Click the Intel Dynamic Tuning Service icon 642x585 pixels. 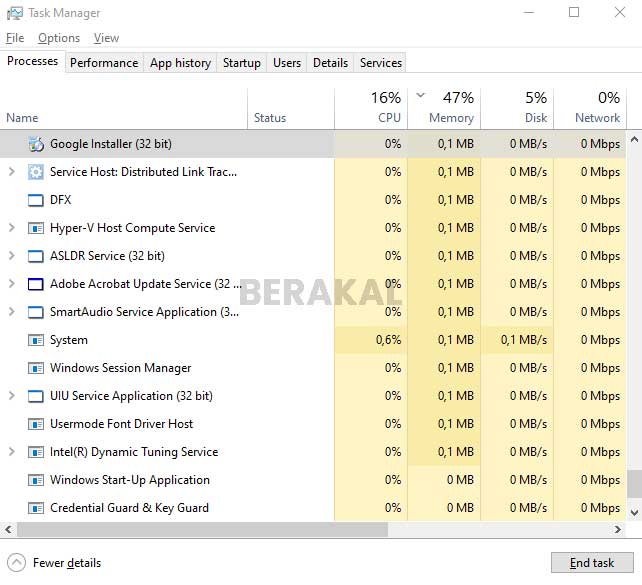pos(36,452)
